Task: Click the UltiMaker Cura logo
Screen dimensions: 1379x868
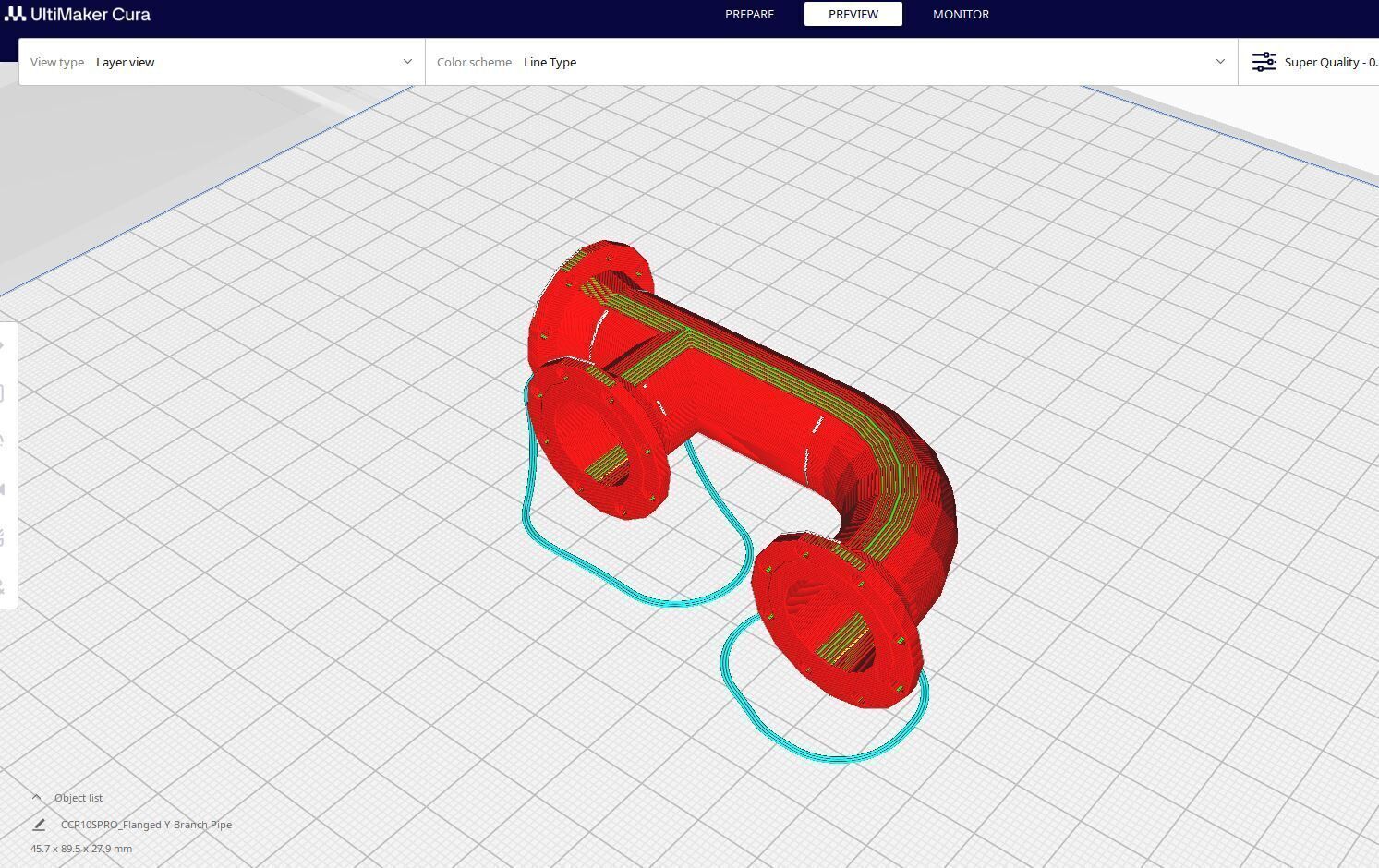Action: point(78,14)
